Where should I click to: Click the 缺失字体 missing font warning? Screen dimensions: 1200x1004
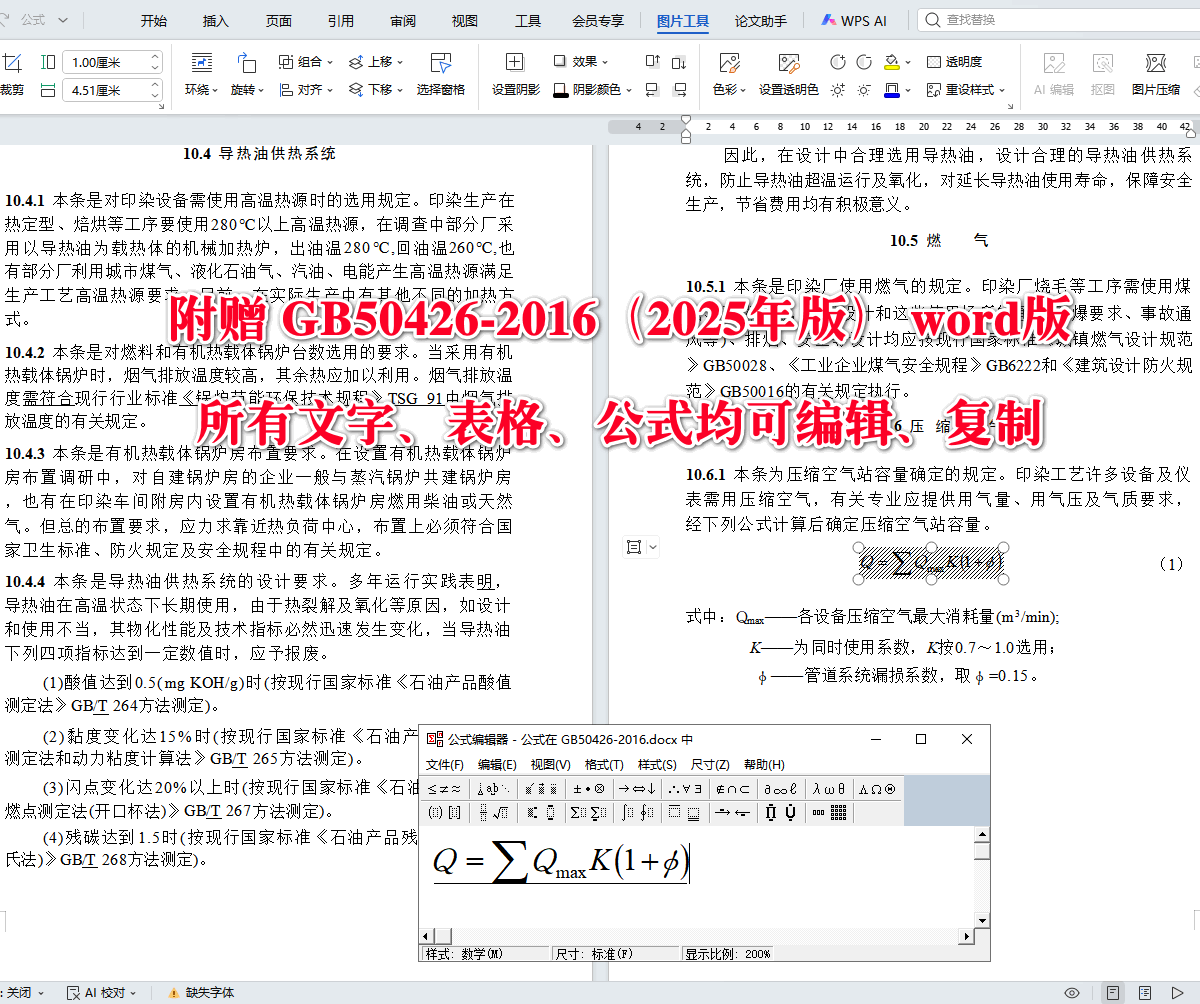[x=201, y=993]
